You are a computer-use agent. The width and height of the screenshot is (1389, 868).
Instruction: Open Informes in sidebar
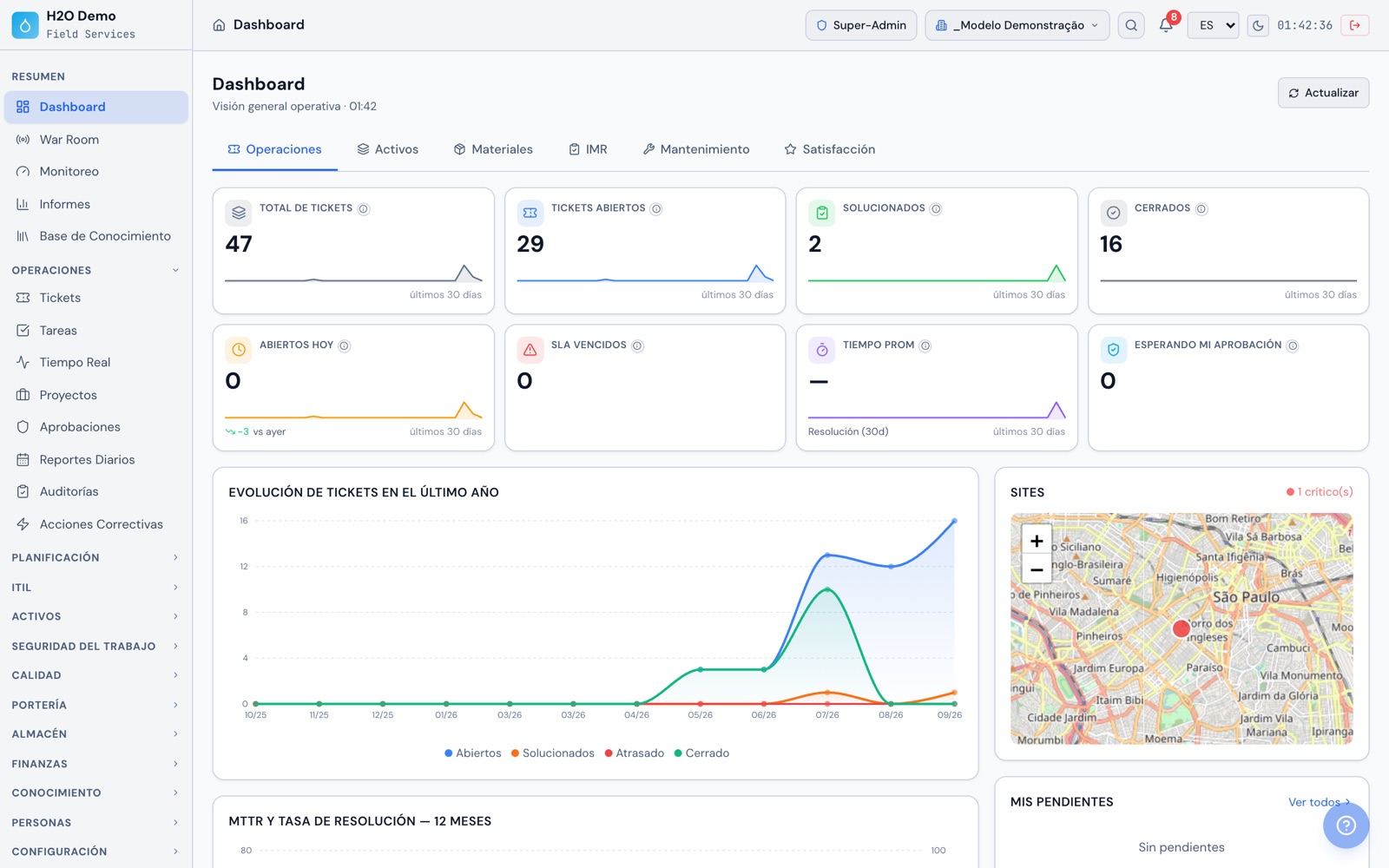coord(96,204)
